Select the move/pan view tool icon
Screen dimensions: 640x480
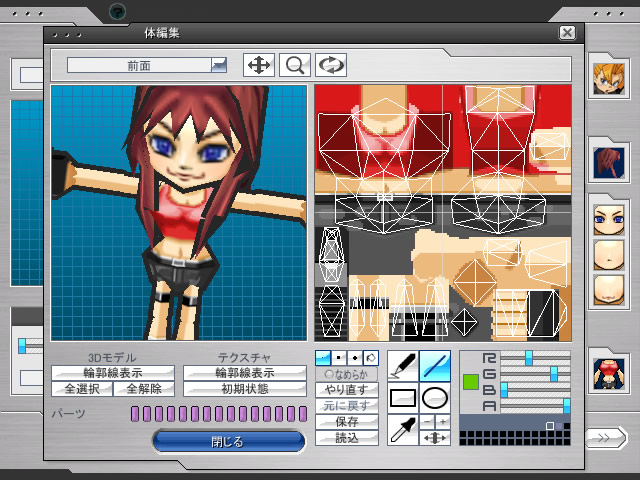tap(259, 65)
